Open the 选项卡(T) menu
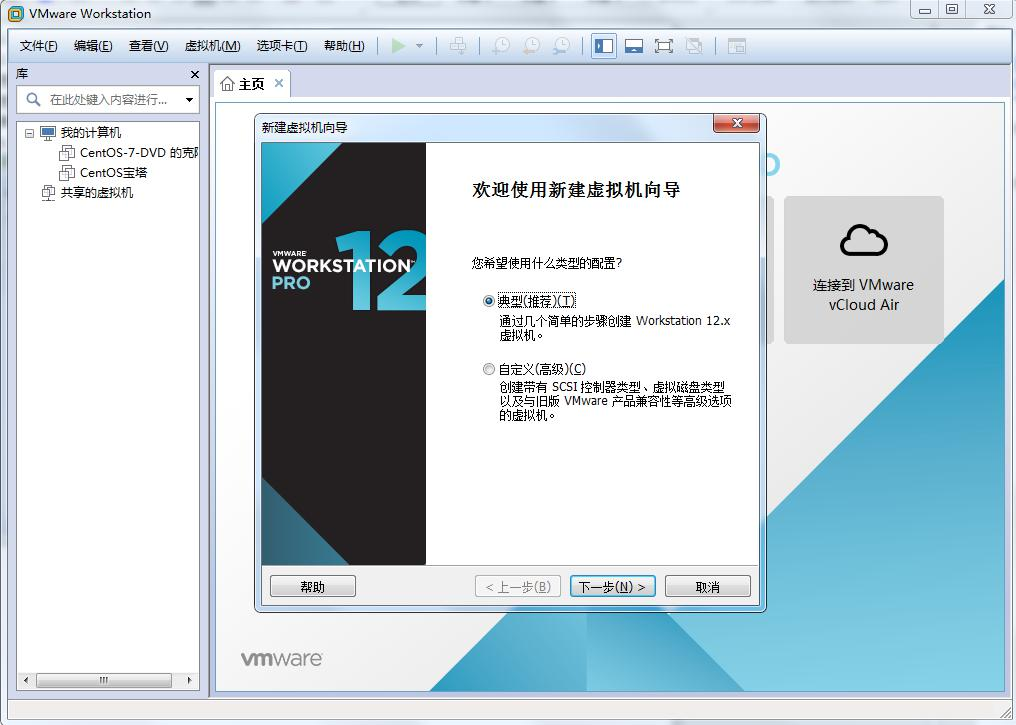 (282, 46)
